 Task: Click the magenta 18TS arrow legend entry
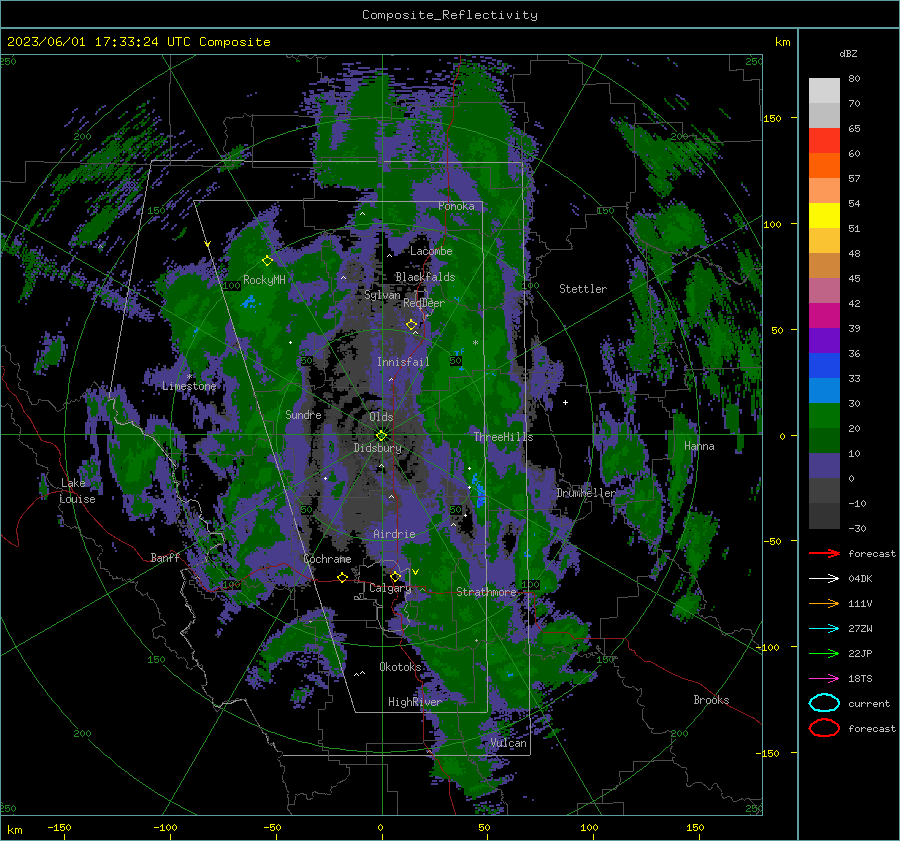[824, 678]
